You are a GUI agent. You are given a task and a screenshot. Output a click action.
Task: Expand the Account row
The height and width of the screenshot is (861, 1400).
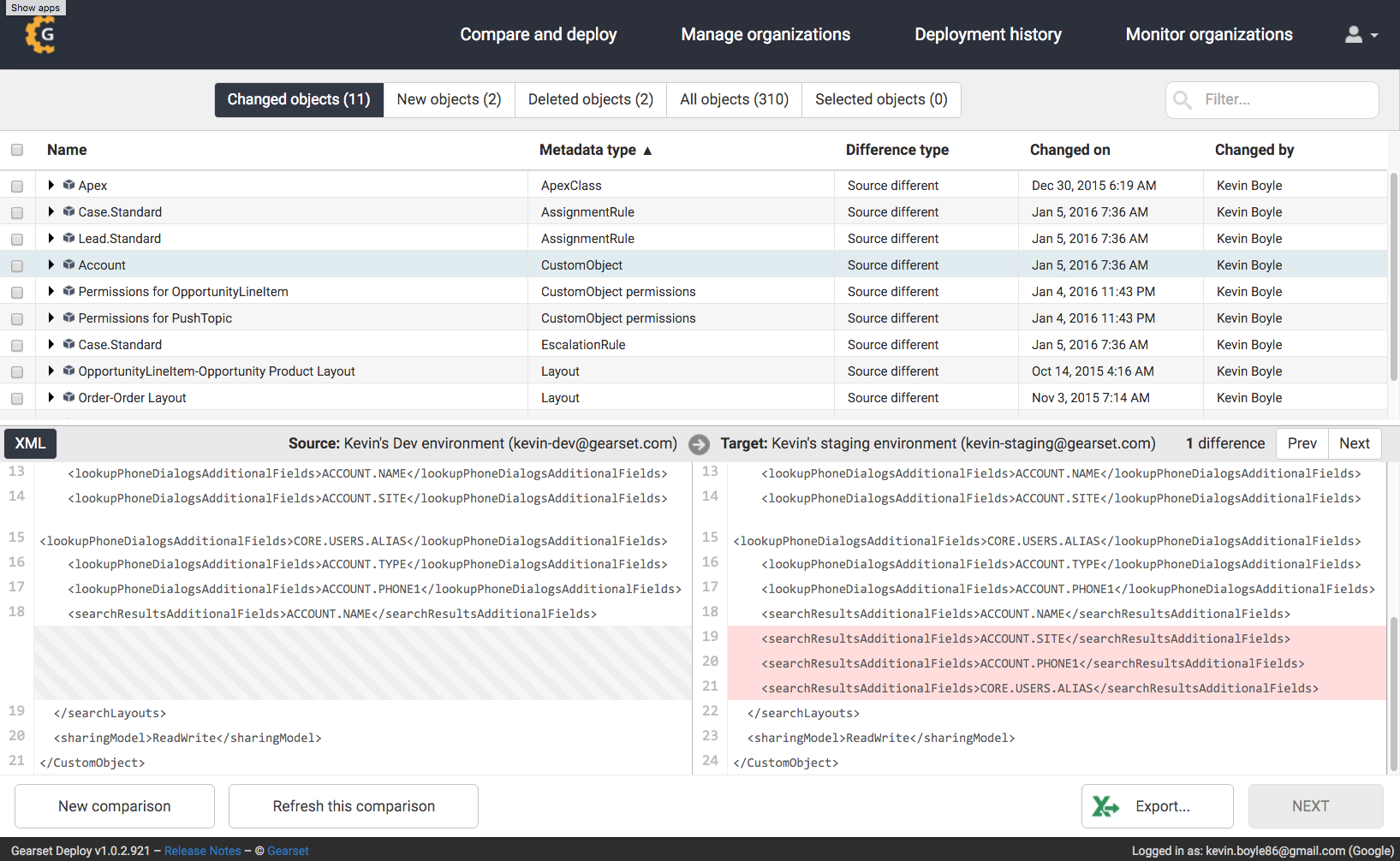[x=51, y=264]
